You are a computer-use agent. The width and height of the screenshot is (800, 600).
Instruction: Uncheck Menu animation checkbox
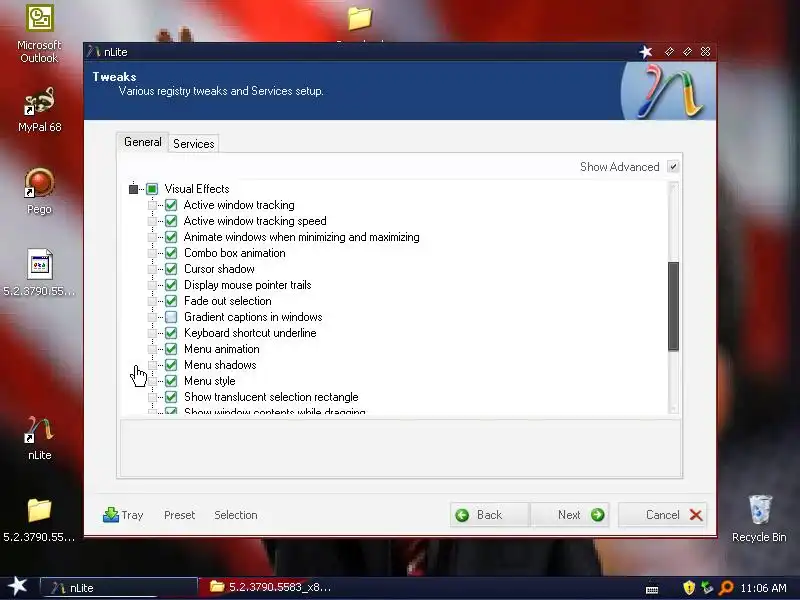[x=171, y=349]
